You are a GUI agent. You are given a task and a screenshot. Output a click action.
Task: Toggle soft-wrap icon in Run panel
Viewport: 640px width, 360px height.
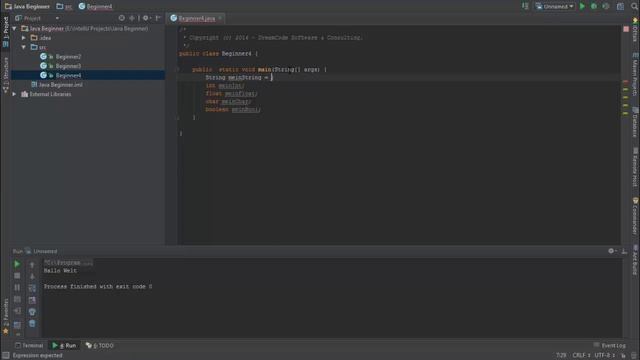pyautogui.click(x=32, y=288)
